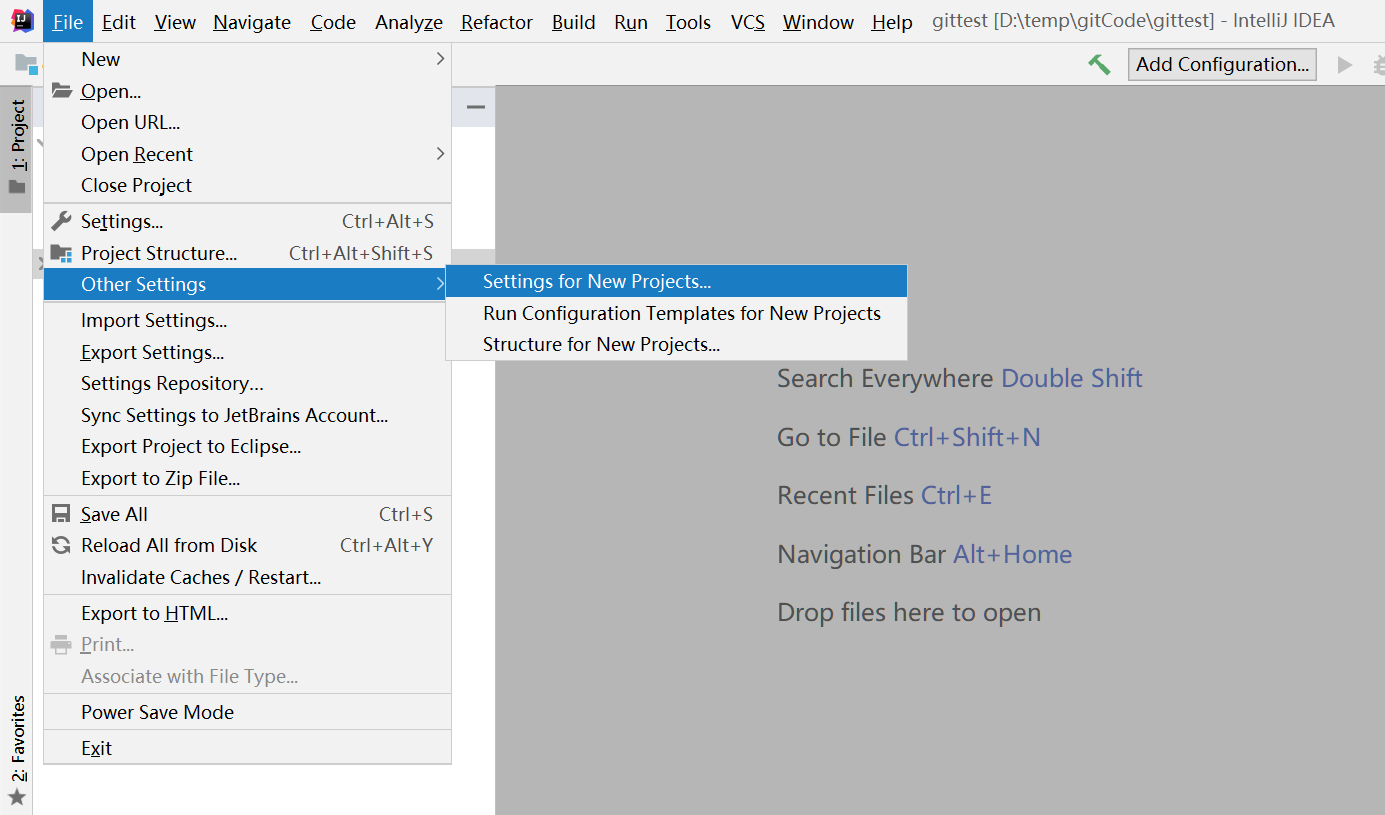The width and height of the screenshot is (1385, 815).
Task: Click the green hammer Build icon
Action: click(x=1099, y=64)
